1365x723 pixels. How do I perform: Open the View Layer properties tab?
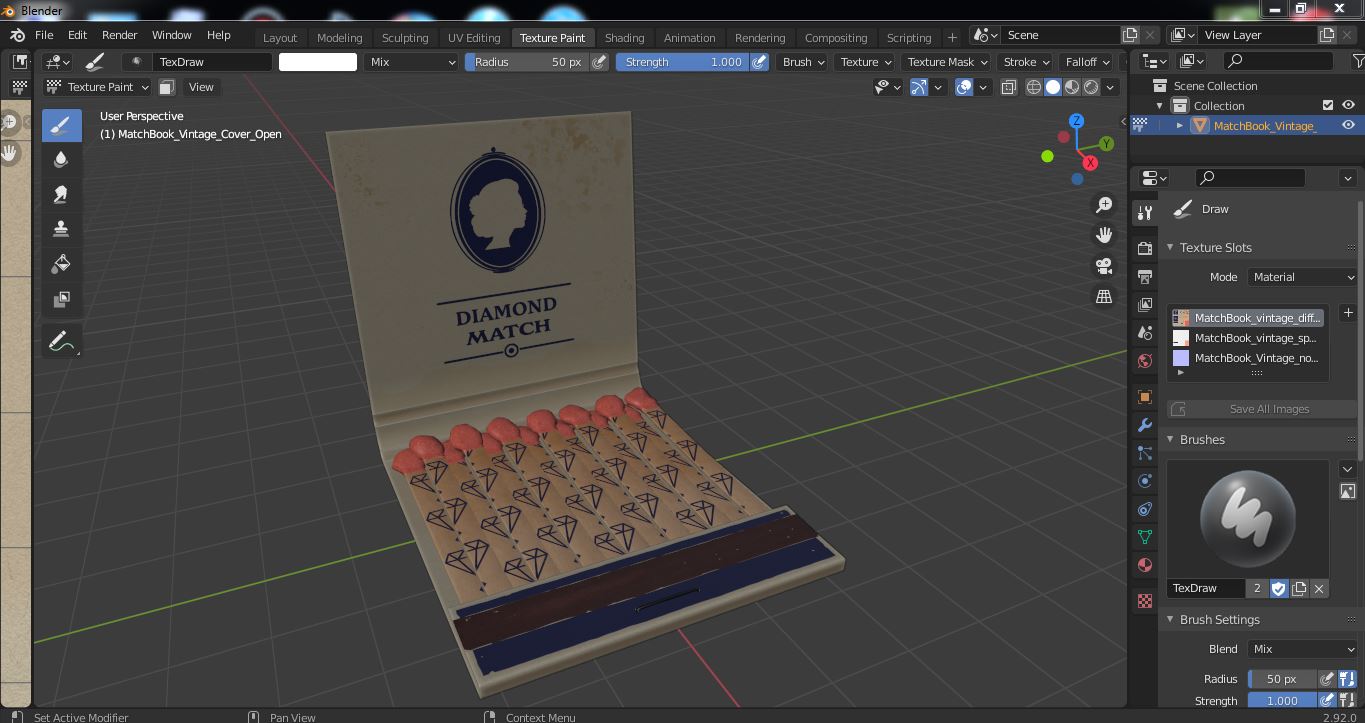[x=1145, y=304]
